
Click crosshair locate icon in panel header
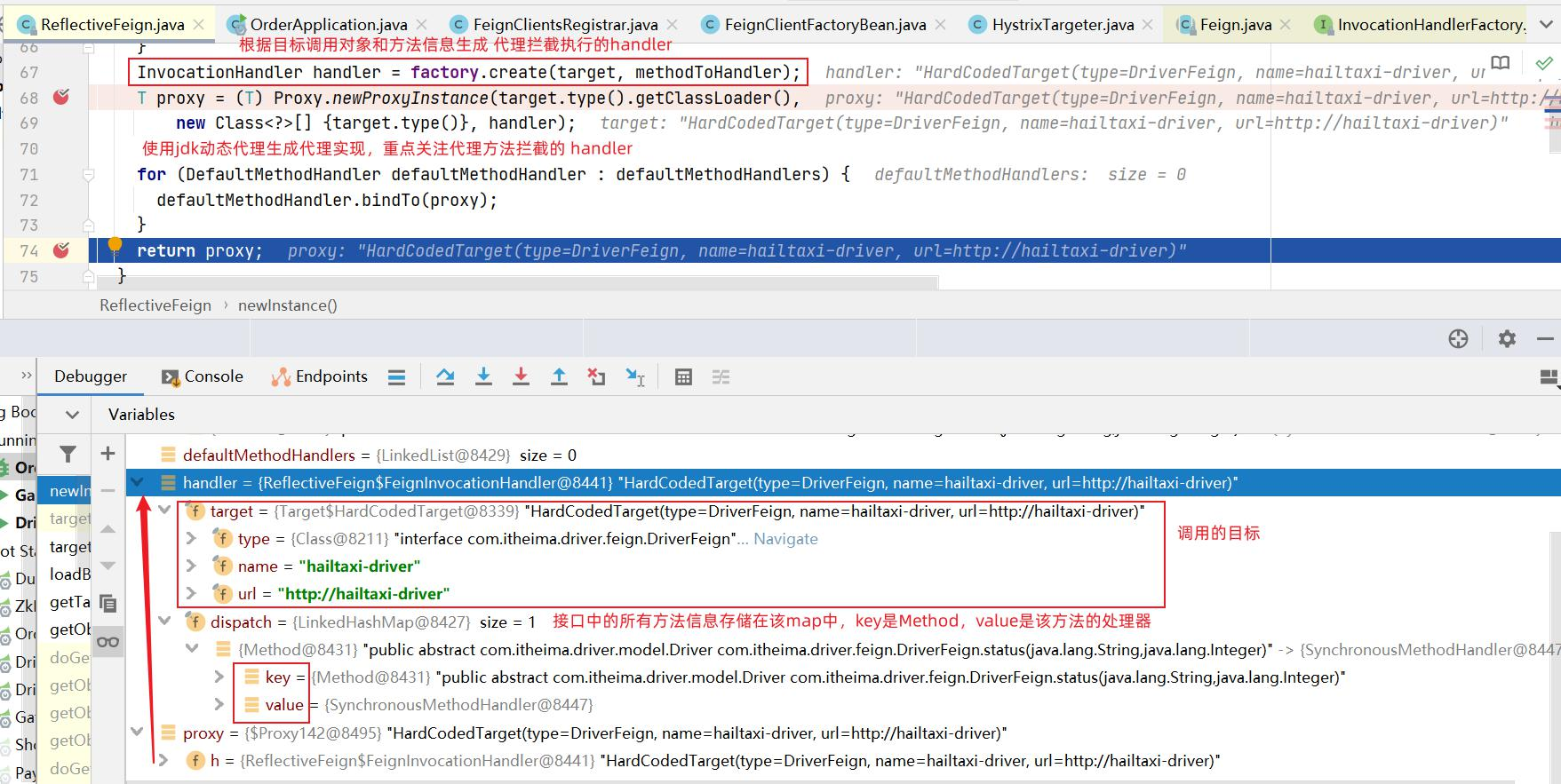click(1458, 338)
